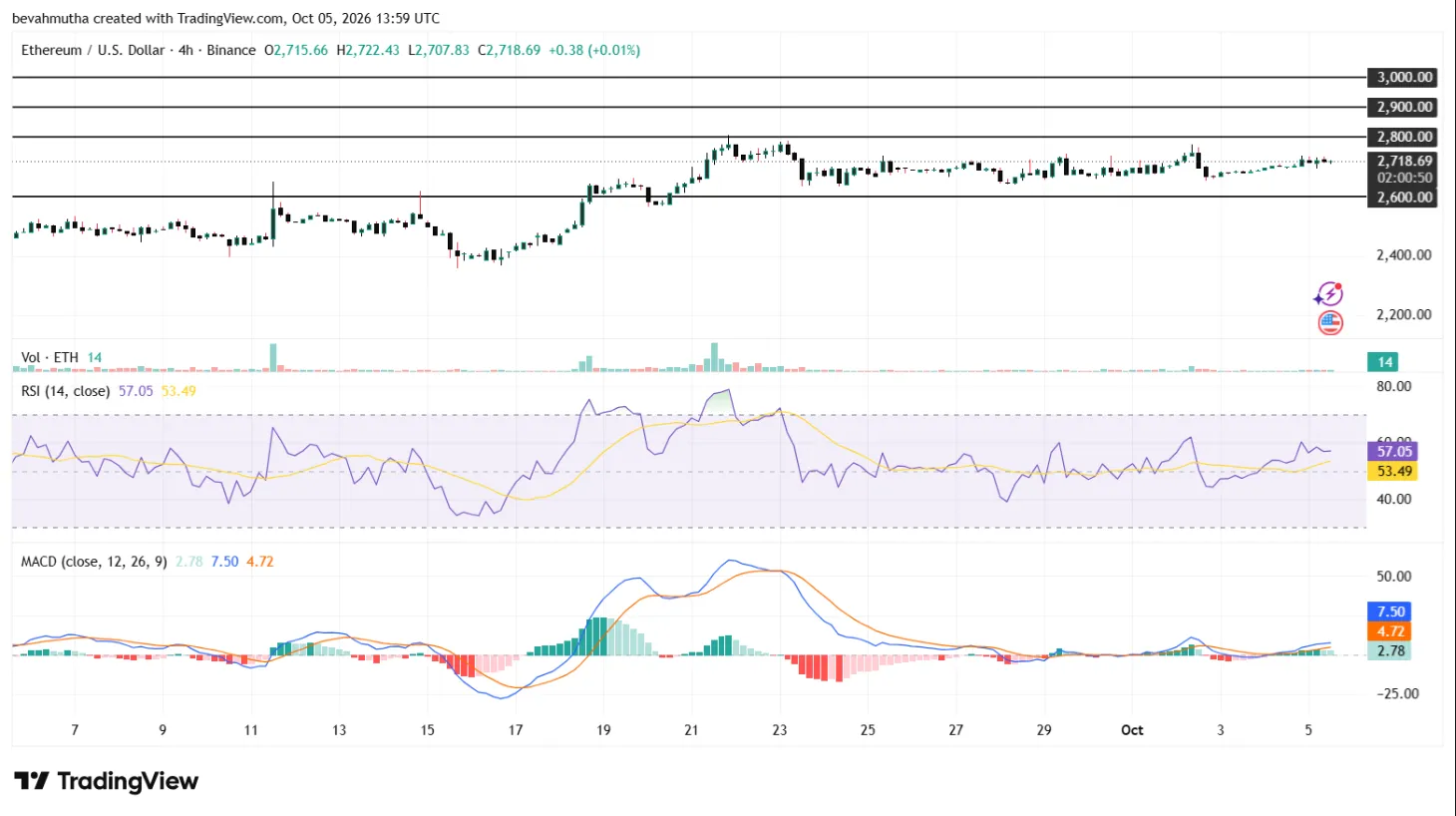Click the orange signal axis label 4.72
This screenshot has width=1456, height=816.
point(1390,631)
